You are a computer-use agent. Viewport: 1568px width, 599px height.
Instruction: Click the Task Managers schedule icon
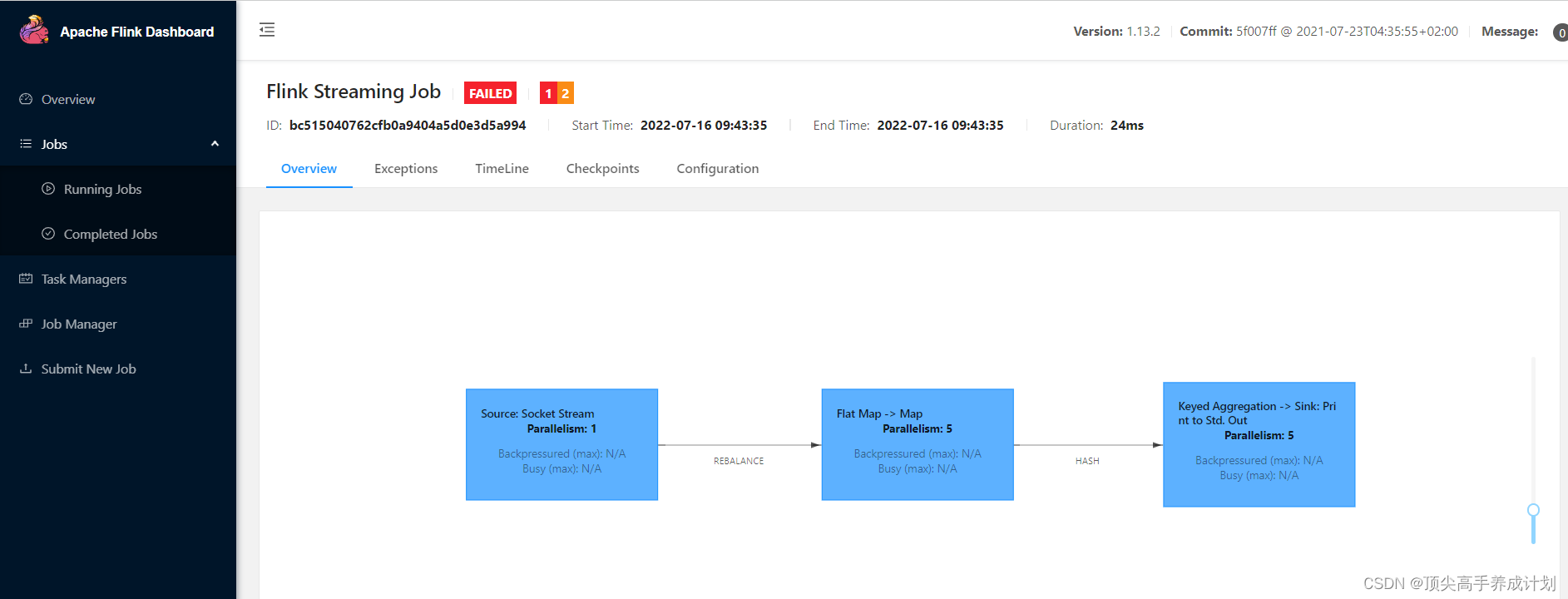pos(26,279)
